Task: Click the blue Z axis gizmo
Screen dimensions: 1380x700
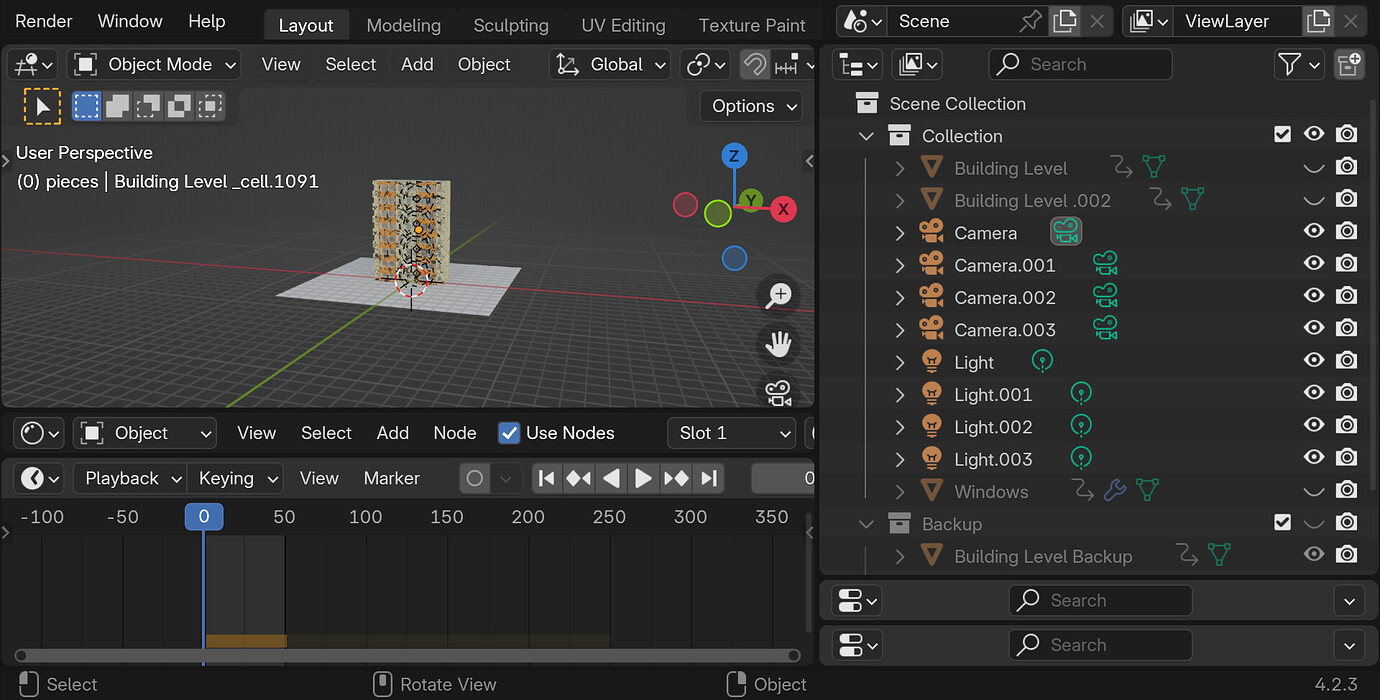Action: 734,156
